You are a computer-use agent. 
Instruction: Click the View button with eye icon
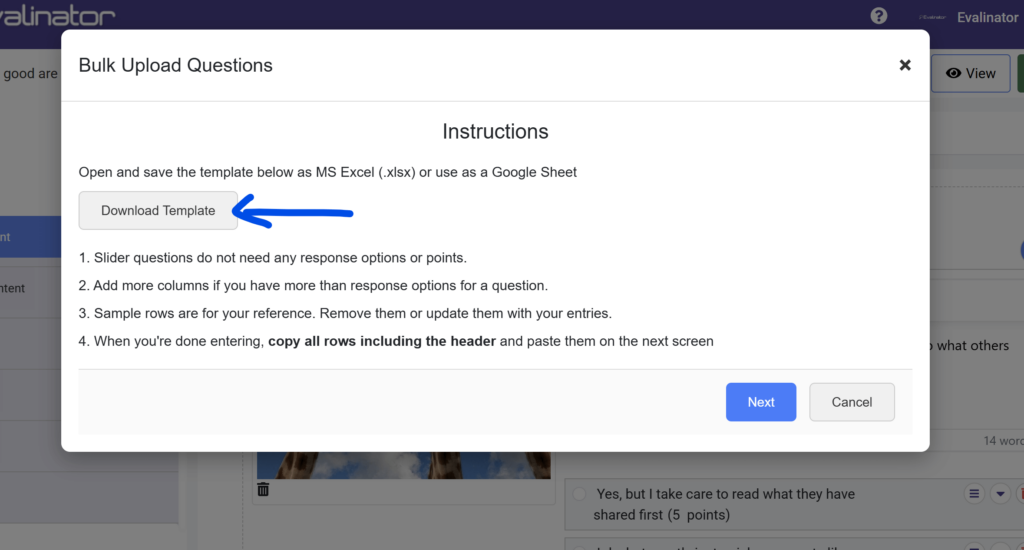click(970, 73)
